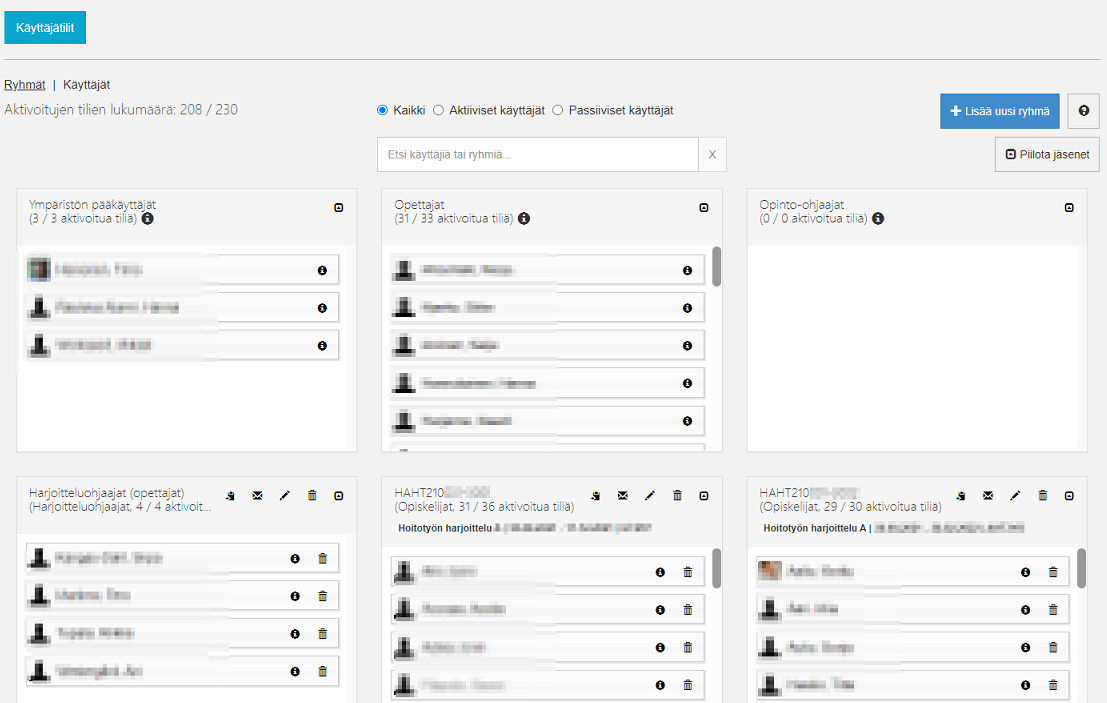Viewport: 1107px width, 703px height.
Task: Switch to the Käyttäjät tab
Action: point(86,85)
